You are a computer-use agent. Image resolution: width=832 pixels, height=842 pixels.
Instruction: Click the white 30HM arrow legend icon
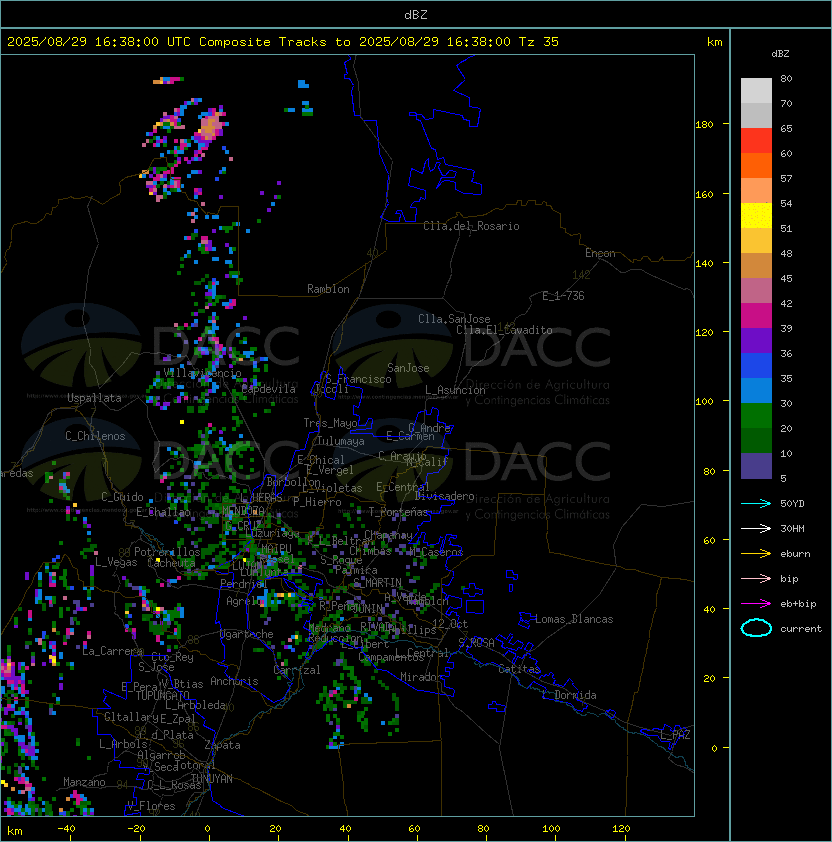pyautogui.click(x=756, y=528)
